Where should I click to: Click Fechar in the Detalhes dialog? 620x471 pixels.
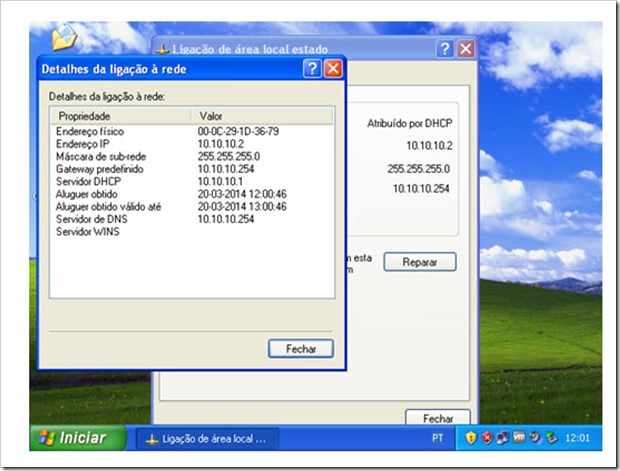pos(301,349)
